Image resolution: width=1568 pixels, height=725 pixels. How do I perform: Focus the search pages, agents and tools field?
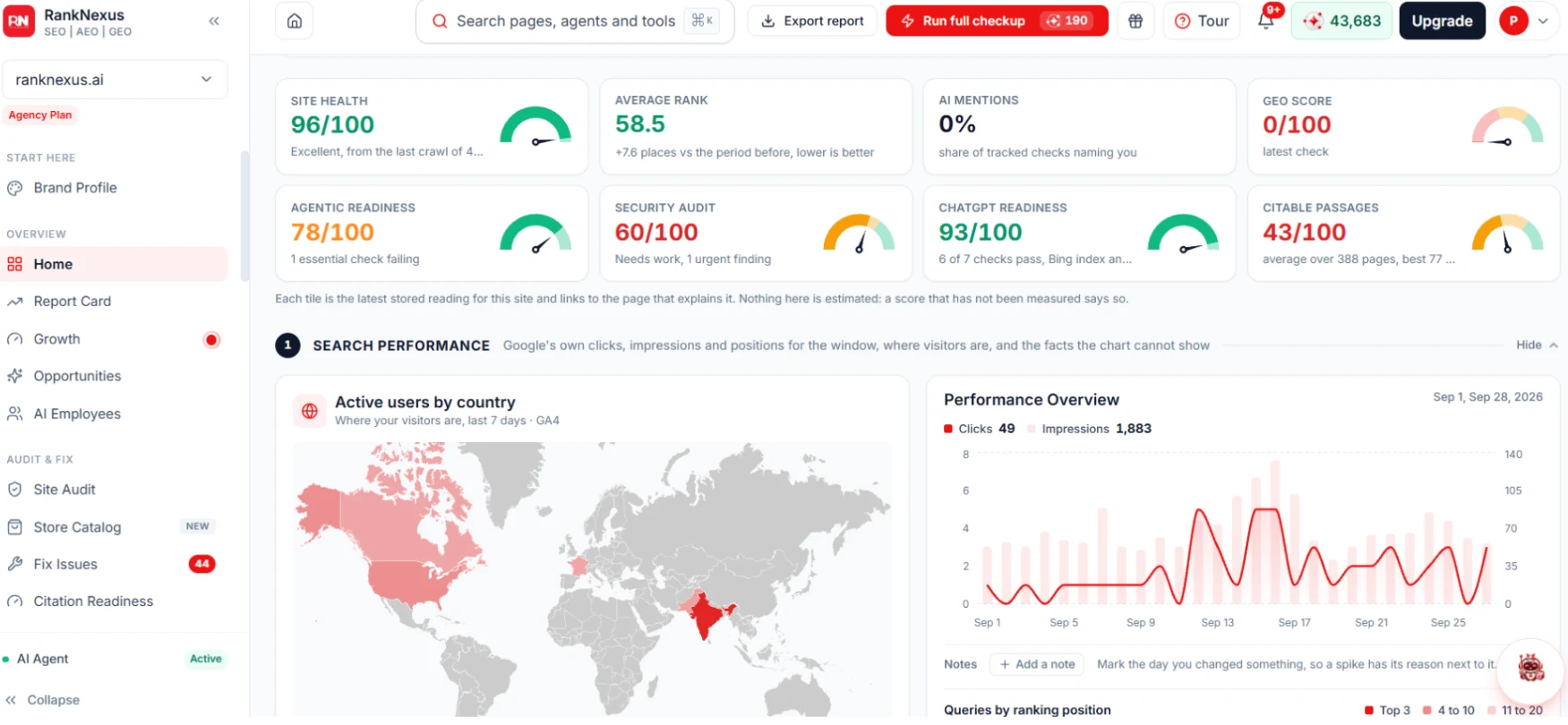[575, 21]
